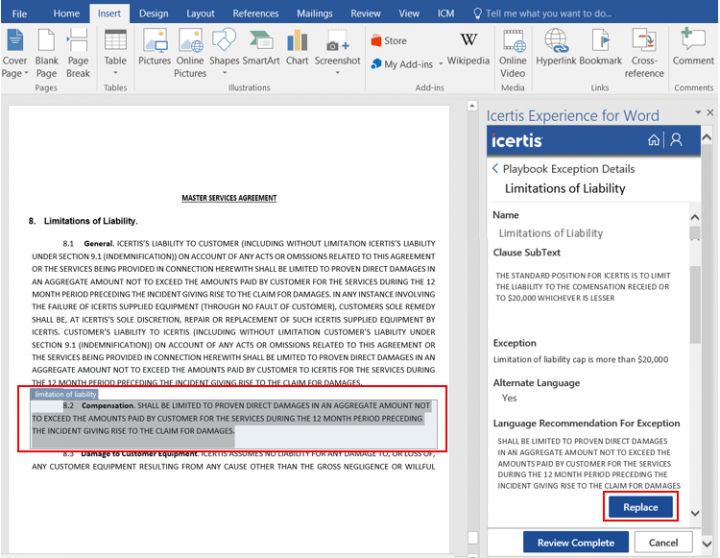Add a new Comment
720x558 pixels.
coord(693,47)
